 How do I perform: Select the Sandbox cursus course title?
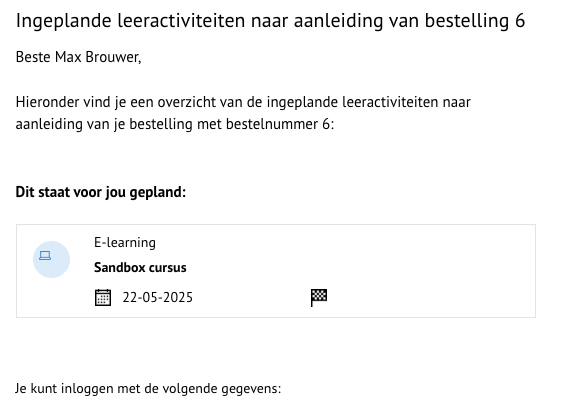[140, 267]
